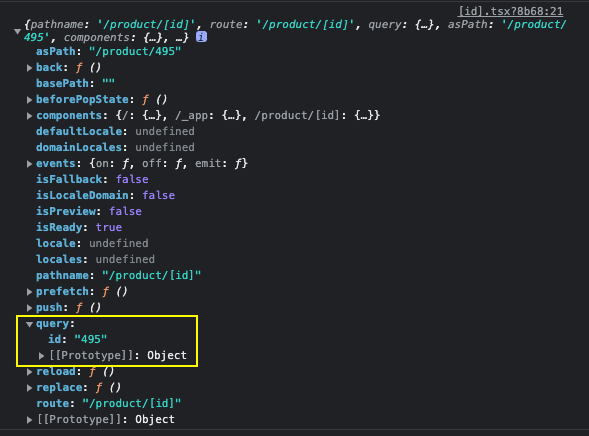This screenshot has height=436, width=589.
Task: Expand the components object
Action: [x=29, y=116]
